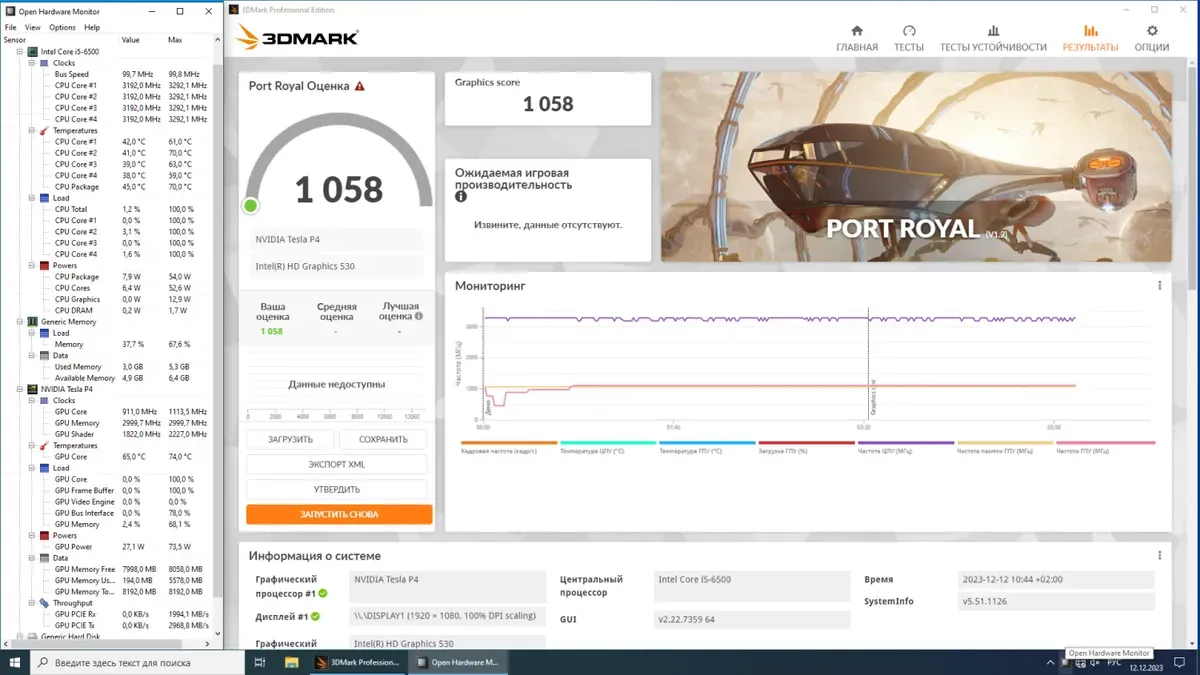
Task: Click the purple CPU frequency legend swatch
Action: (x=906, y=443)
